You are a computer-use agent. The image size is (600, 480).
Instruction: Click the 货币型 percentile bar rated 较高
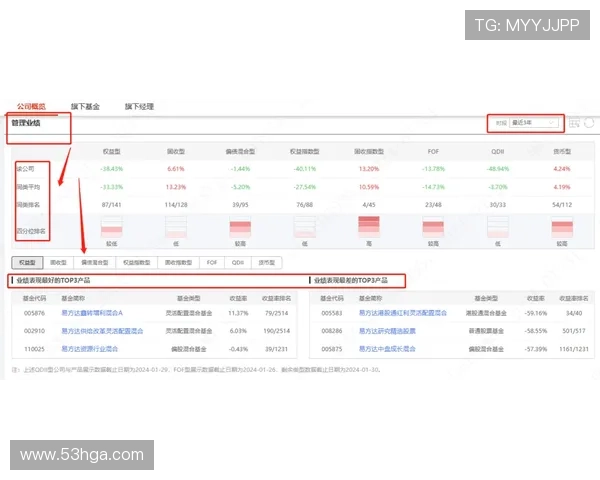click(562, 227)
